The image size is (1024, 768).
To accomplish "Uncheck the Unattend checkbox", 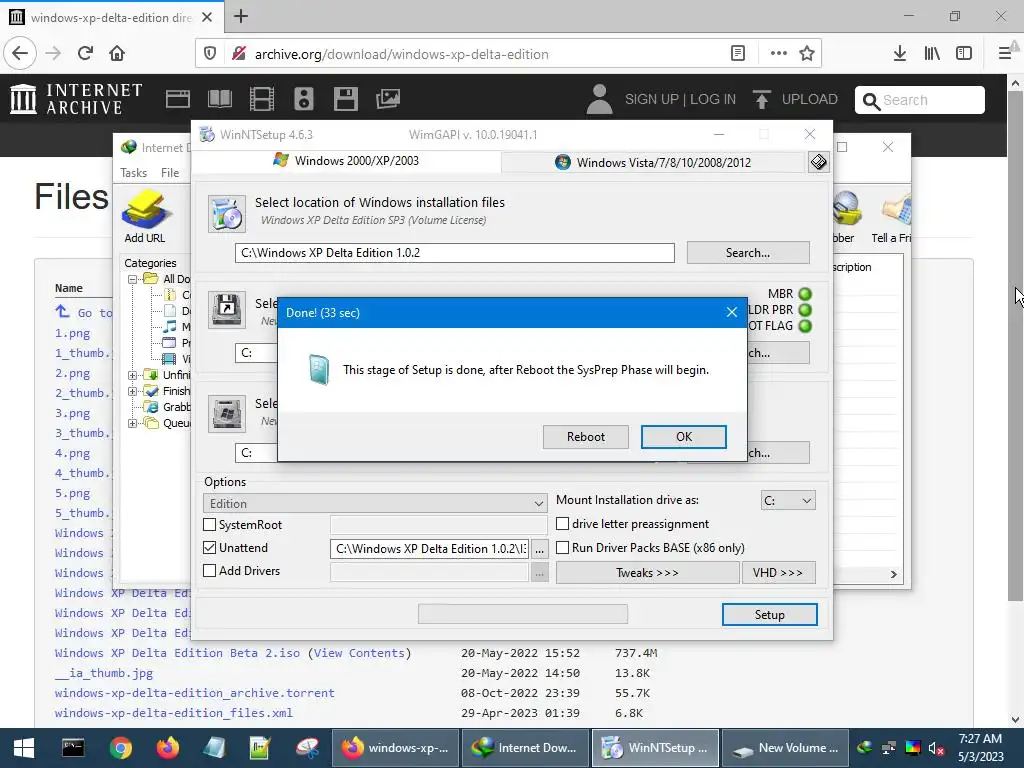I will [210, 547].
